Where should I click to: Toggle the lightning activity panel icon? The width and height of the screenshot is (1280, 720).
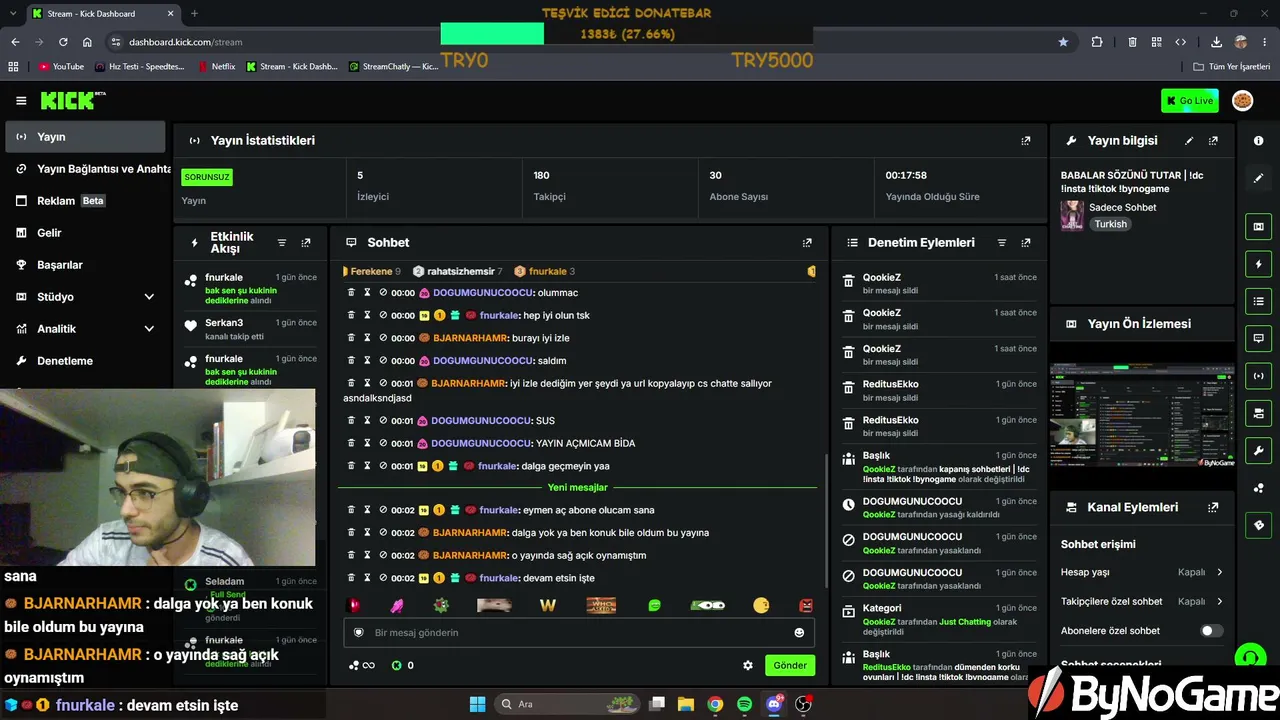[x=1259, y=264]
